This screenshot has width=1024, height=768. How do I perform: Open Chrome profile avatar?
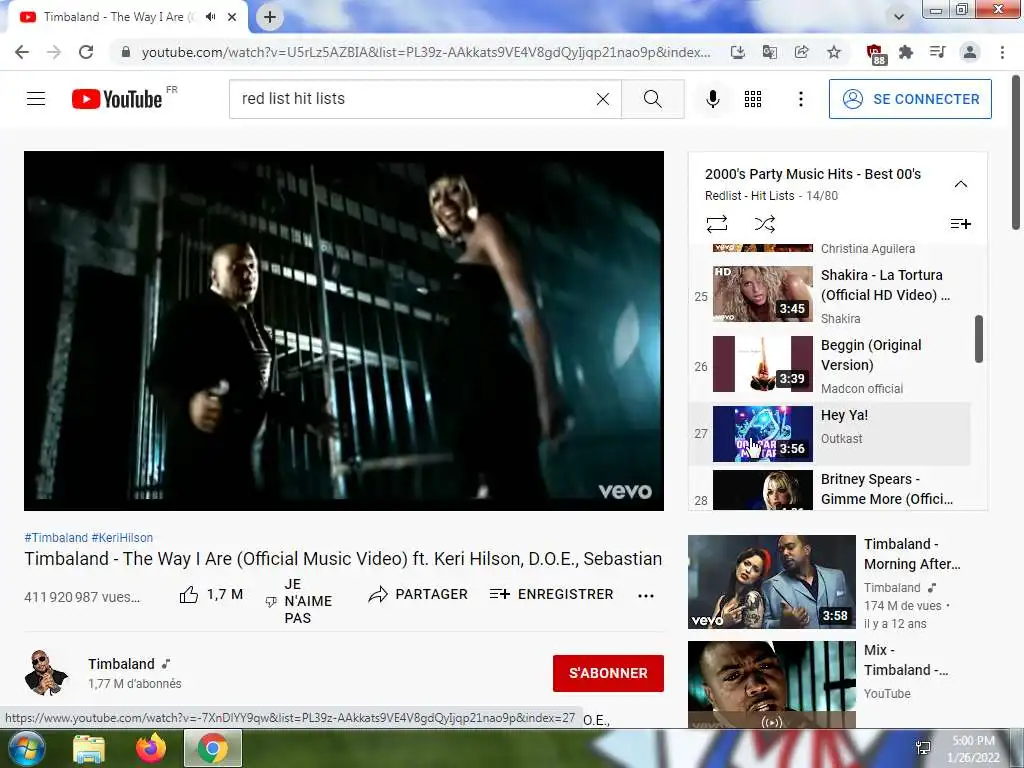970,52
